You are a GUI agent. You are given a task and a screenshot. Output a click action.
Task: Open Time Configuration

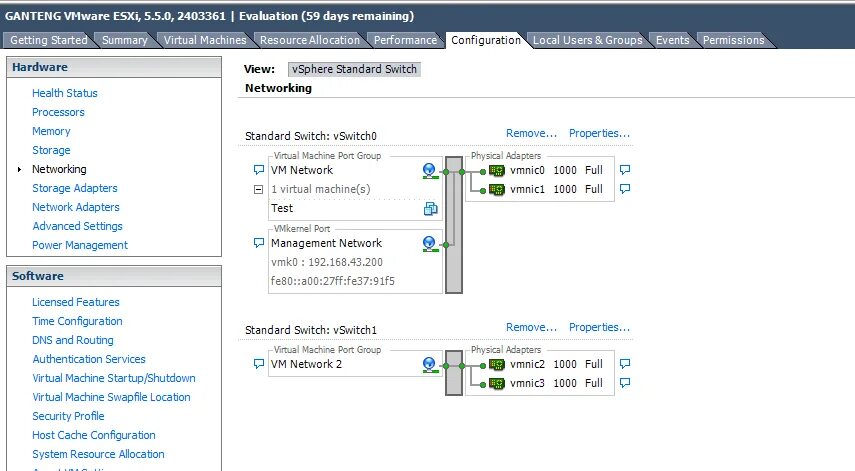coord(77,322)
